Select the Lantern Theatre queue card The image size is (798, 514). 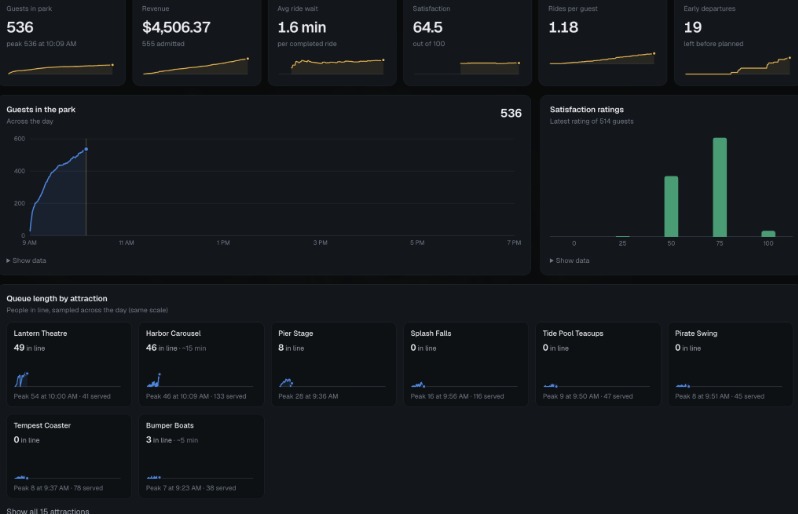click(x=69, y=364)
